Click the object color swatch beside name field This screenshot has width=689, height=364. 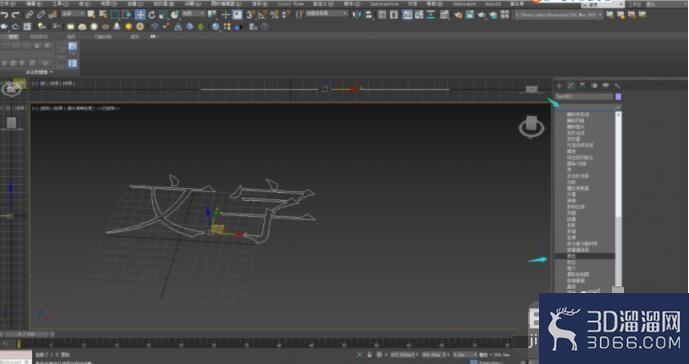618,97
